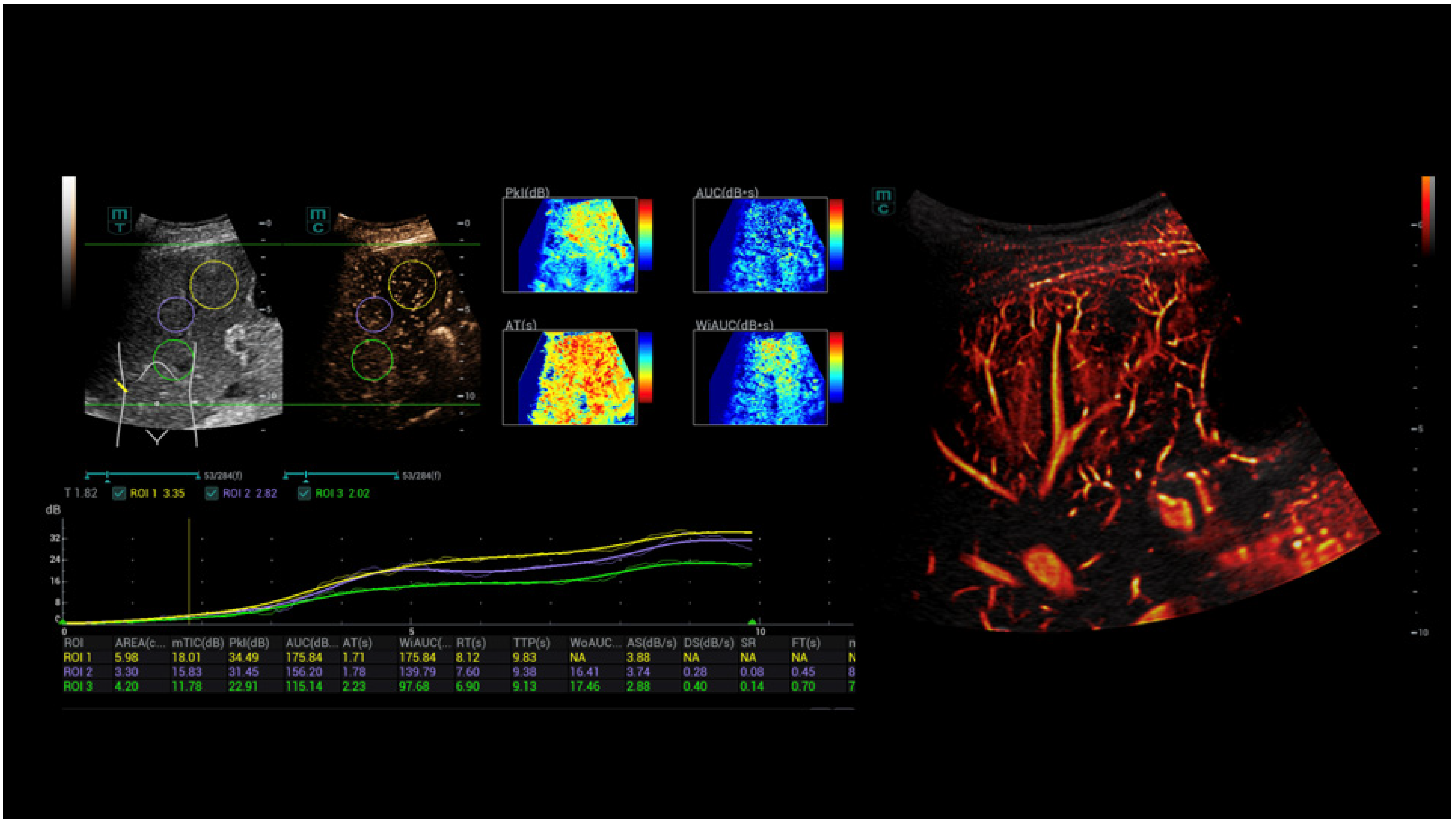Click the left frame range slider playhead
This screenshot has width=1456, height=825.
click(107, 475)
